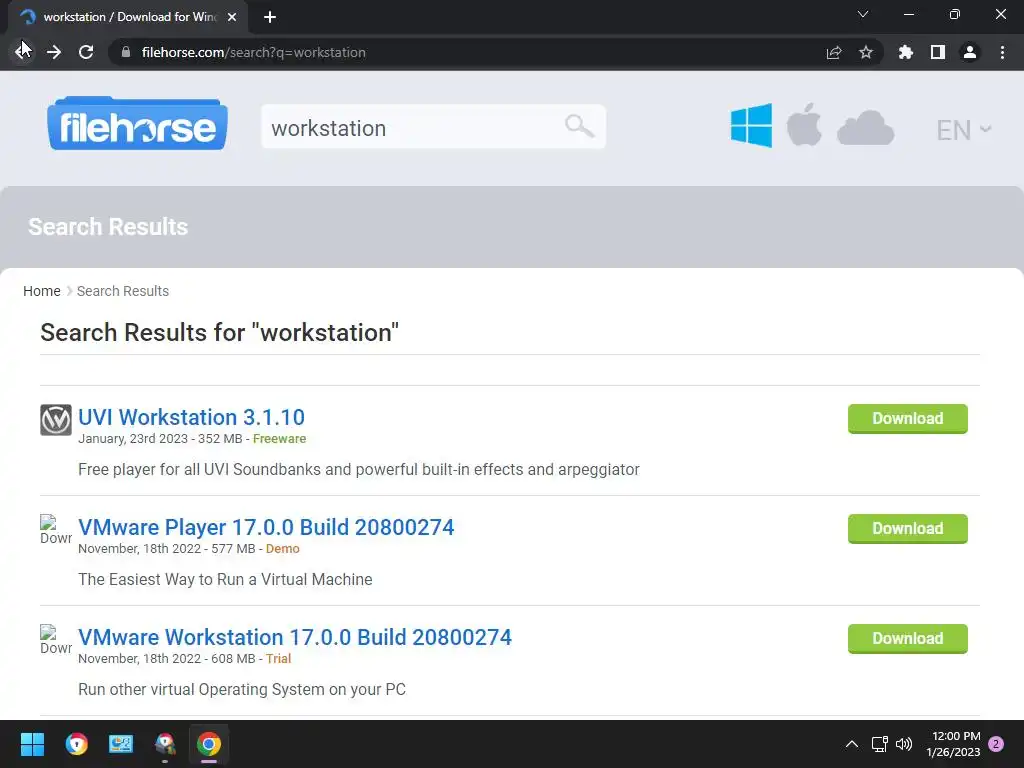1024x768 pixels.
Task: Click the browser back arrow
Action: [23, 52]
